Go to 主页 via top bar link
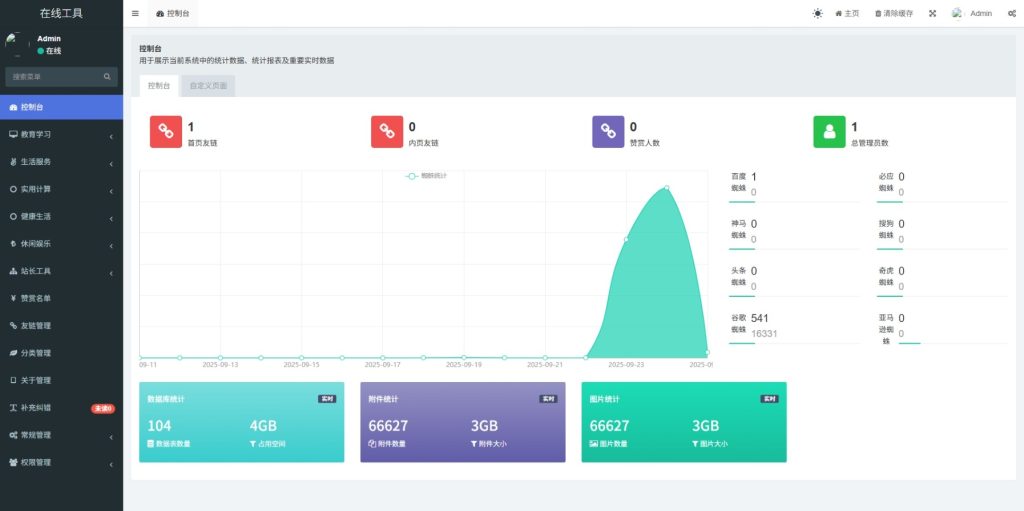This screenshot has width=1024, height=511. click(847, 14)
